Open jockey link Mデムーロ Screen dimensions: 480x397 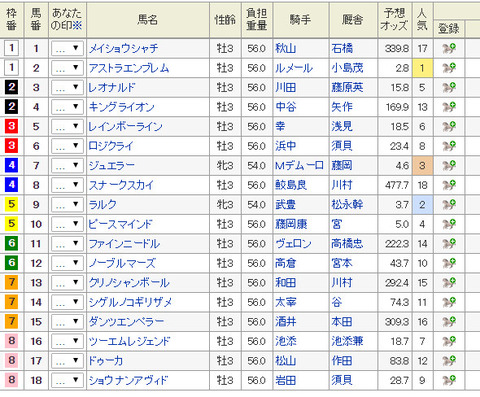click(x=299, y=165)
